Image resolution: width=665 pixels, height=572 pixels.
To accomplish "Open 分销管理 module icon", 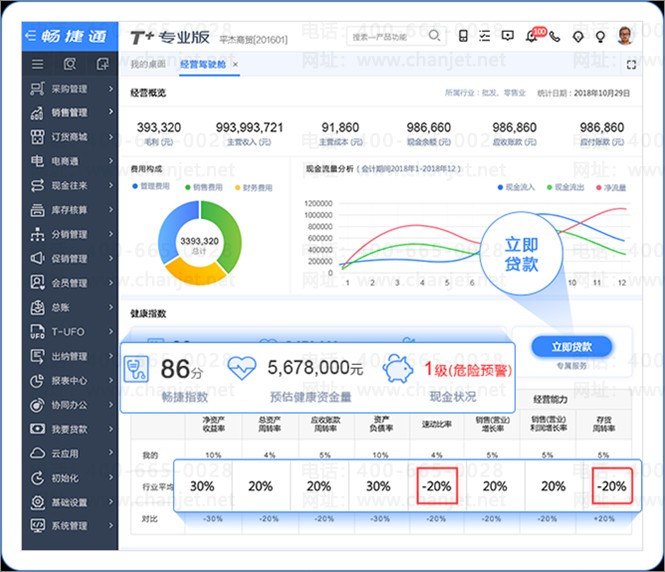I will tap(37, 234).
